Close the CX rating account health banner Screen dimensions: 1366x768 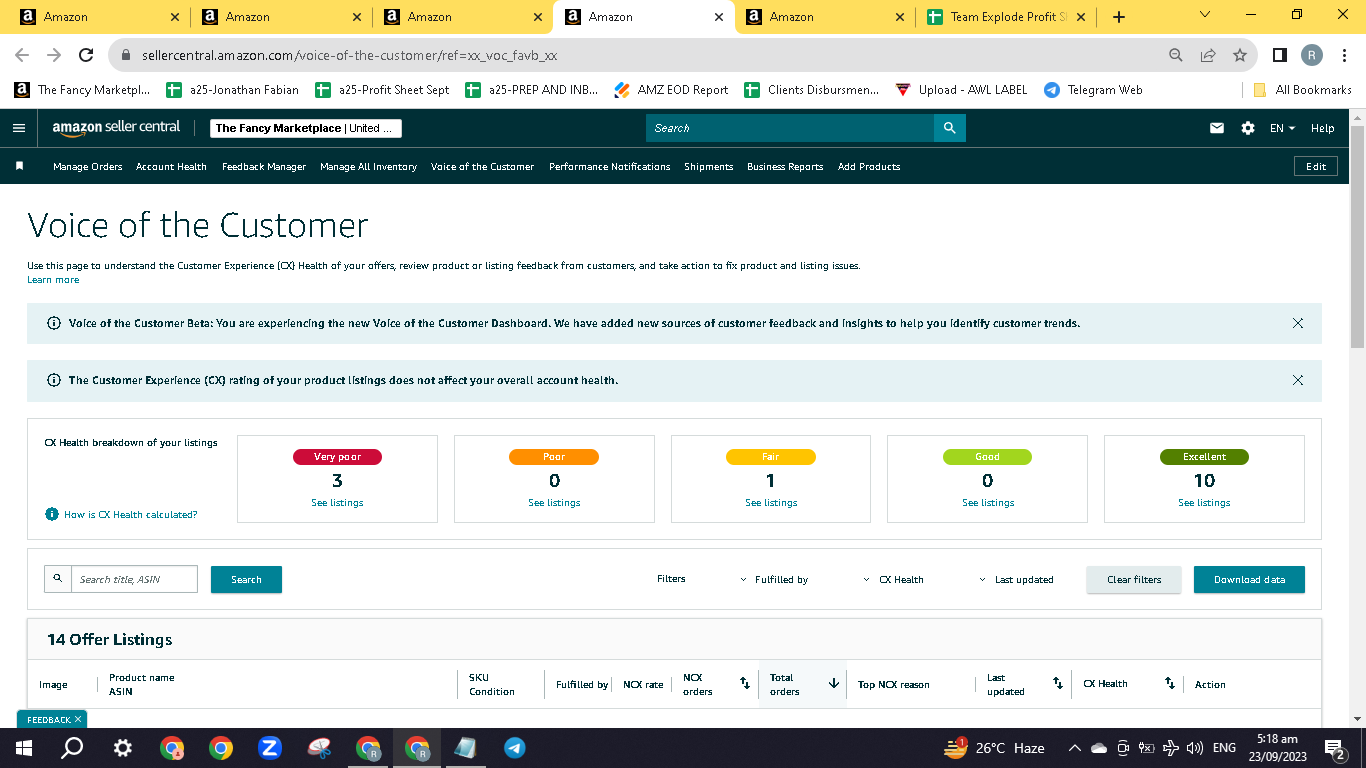tap(1298, 380)
